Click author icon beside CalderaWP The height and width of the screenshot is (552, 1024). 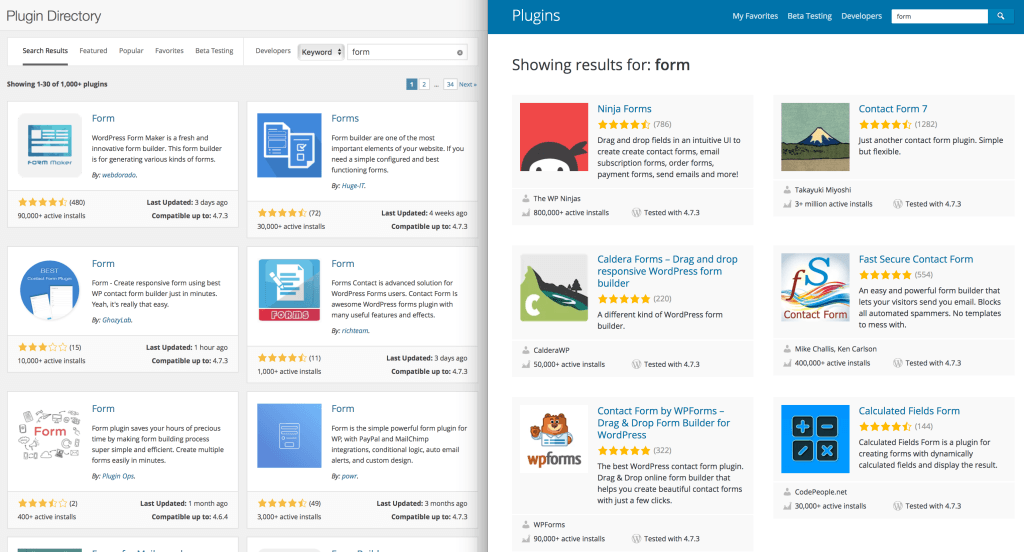(x=526, y=350)
